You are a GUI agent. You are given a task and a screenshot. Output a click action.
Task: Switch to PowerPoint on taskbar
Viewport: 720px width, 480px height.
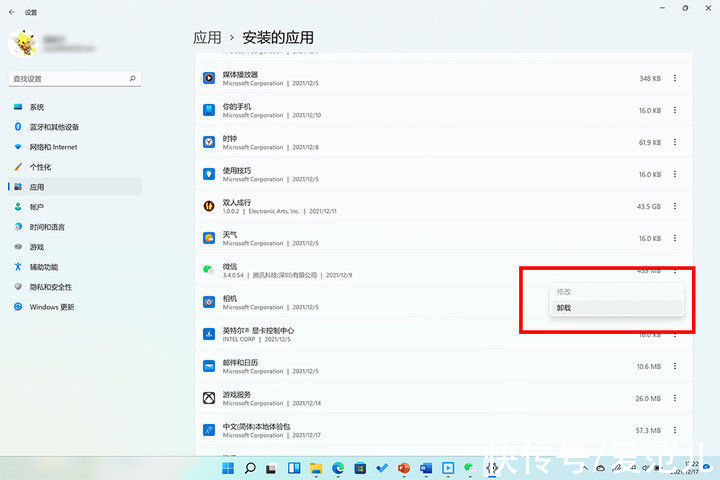(404, 469)
